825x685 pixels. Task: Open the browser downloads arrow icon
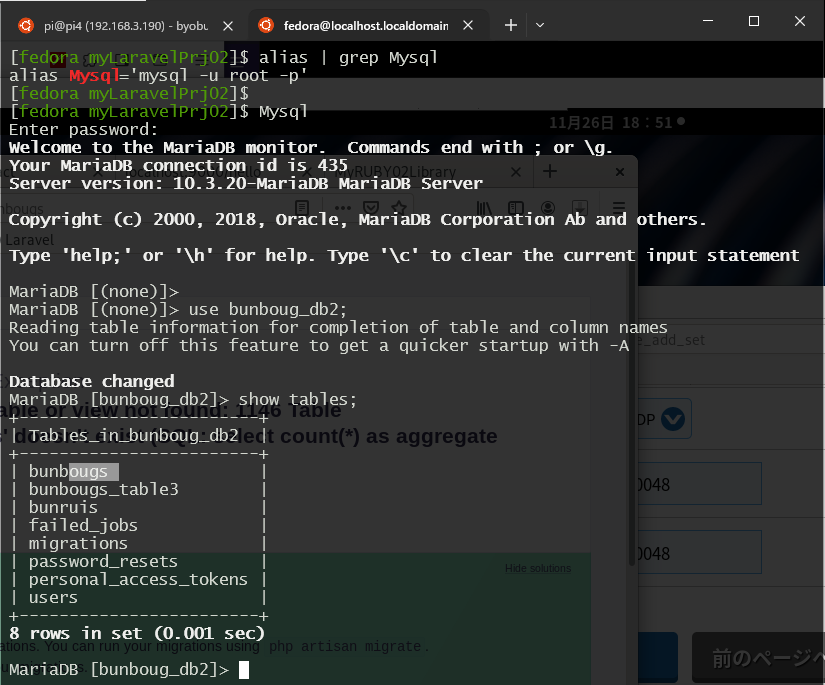point(579,207)
